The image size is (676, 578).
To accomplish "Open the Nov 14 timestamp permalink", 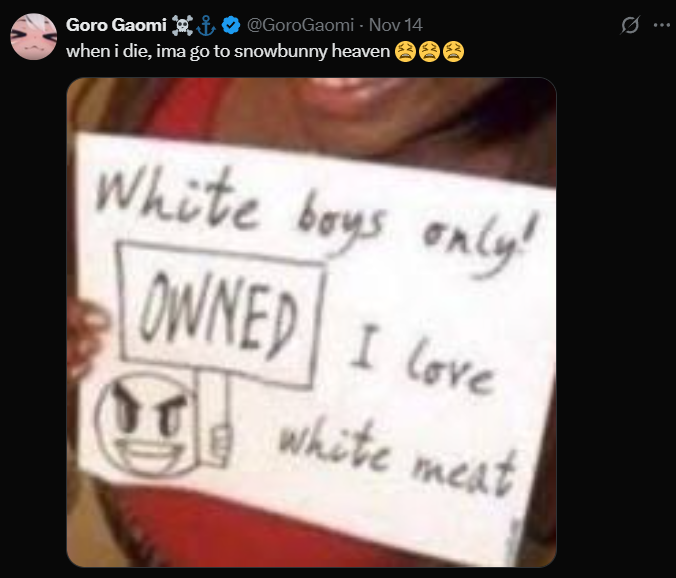I will pos(395,25).
